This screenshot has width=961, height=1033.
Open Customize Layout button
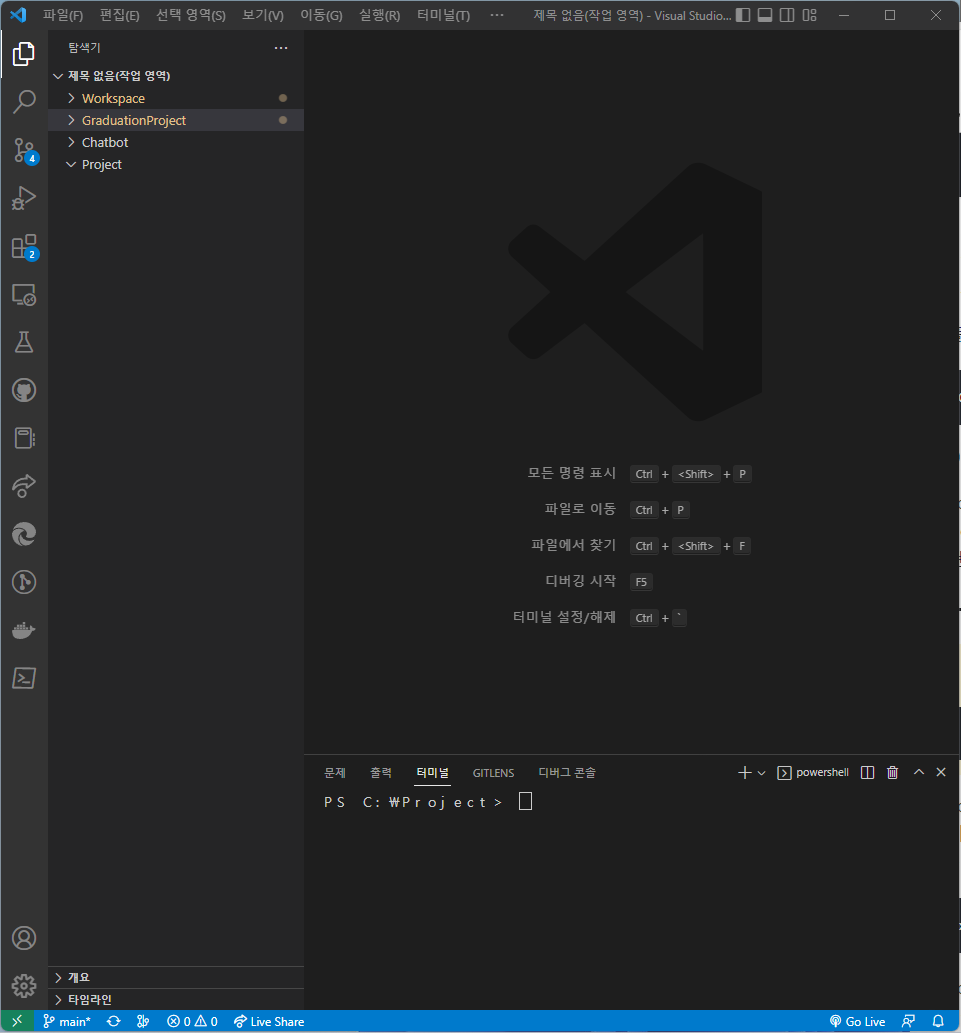(x=810, y=15)
